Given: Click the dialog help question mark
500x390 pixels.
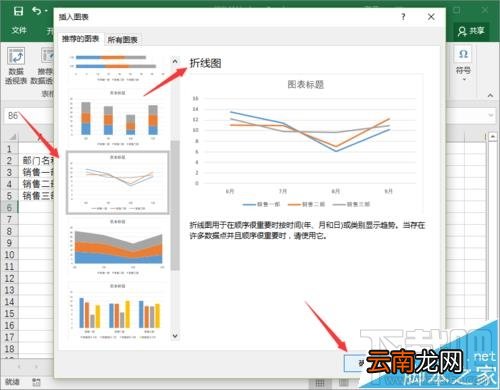Looking at the screenshot, I should 403,17.
